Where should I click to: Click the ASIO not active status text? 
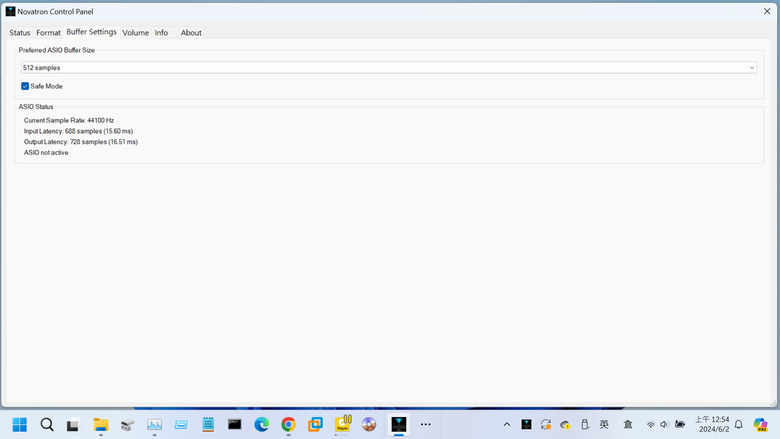click(x=46, y=153)
